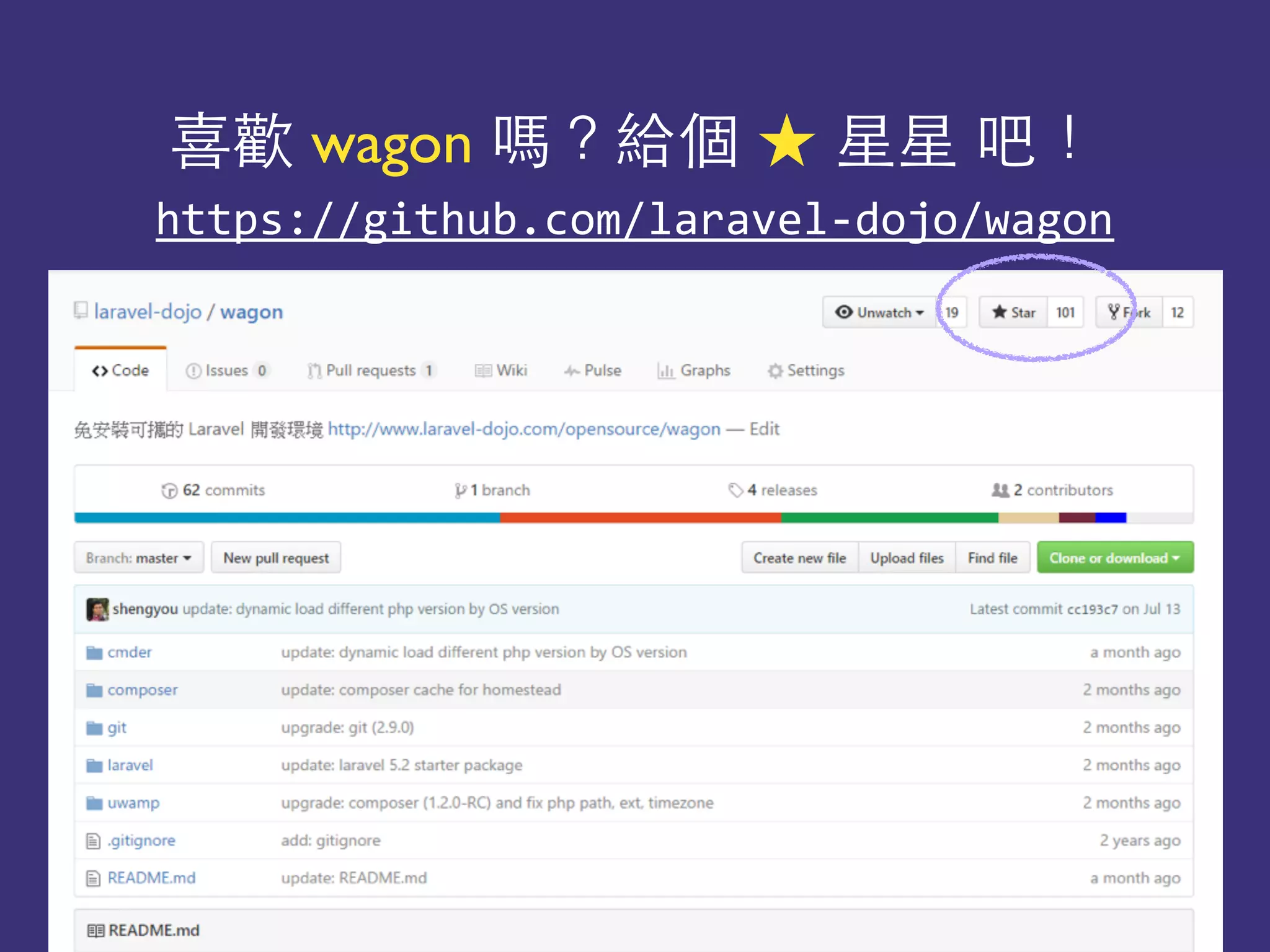
Task: Click the tag icon beside releases
Action: click(735, 490)
